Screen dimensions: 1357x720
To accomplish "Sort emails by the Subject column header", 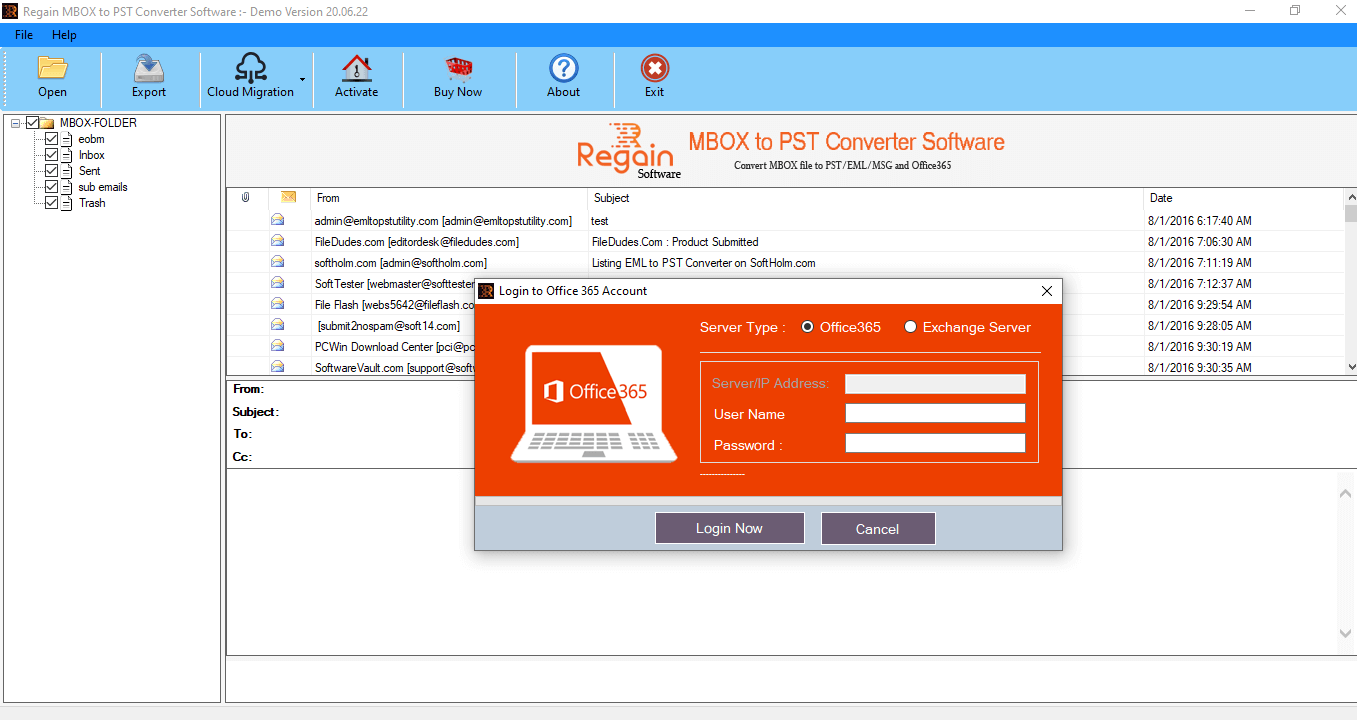I will tap(866, 198).
